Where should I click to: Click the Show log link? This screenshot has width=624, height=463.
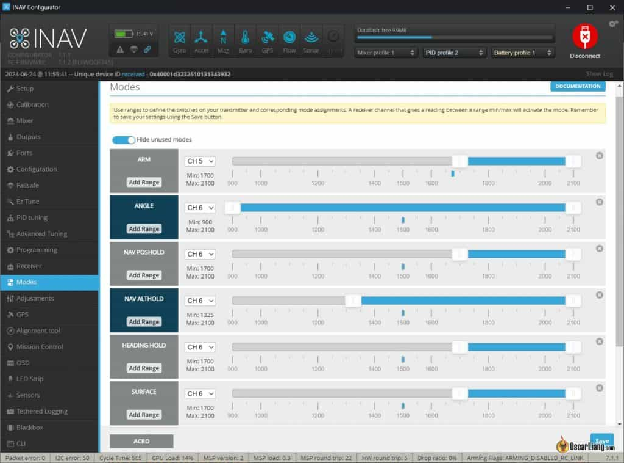pos(599,74)
